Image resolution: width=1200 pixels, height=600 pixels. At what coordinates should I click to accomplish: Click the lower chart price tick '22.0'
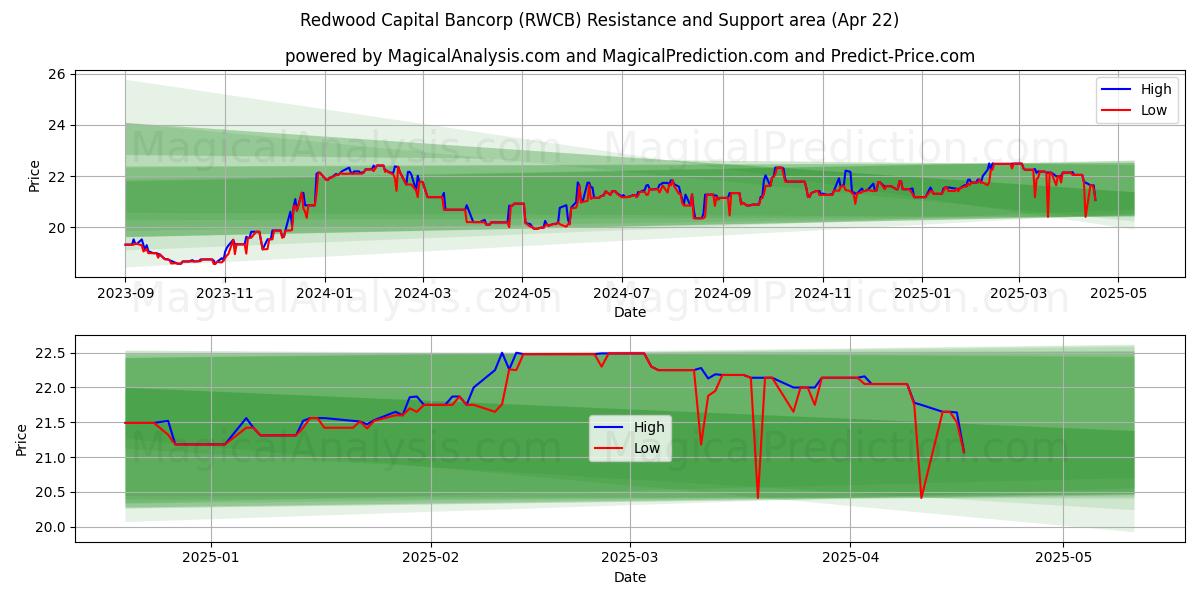(x=51, y=388)
